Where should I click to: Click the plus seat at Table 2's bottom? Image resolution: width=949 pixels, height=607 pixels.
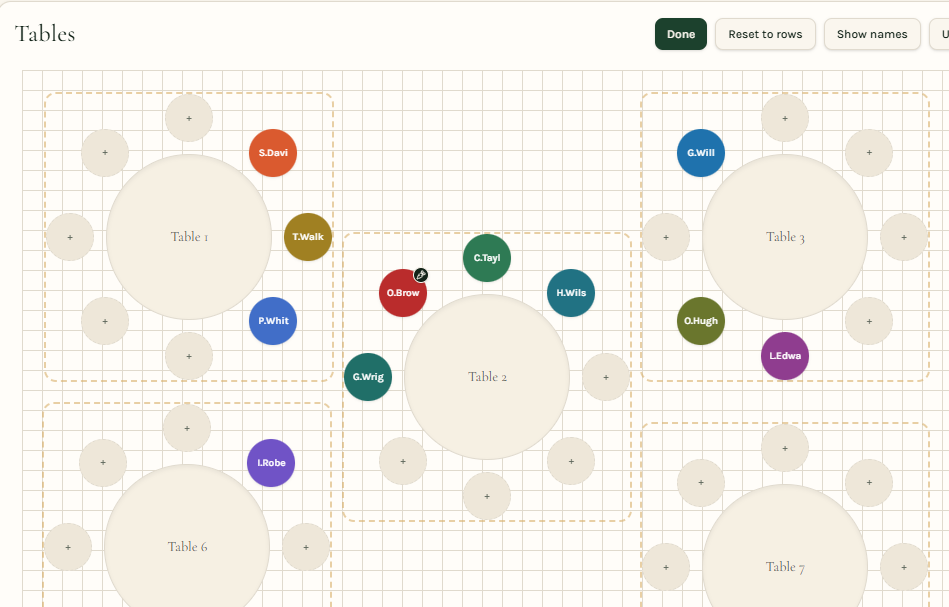pos(487,496)
